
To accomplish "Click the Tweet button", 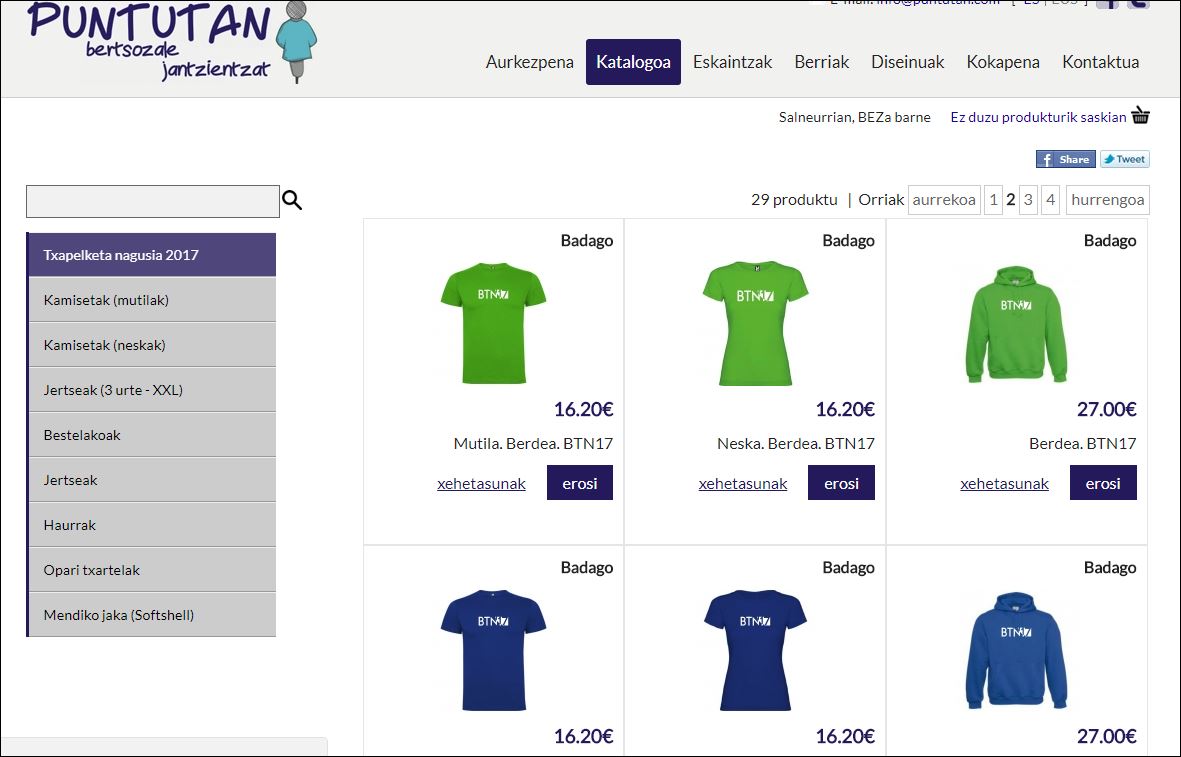I will (x=1125, y=159).
